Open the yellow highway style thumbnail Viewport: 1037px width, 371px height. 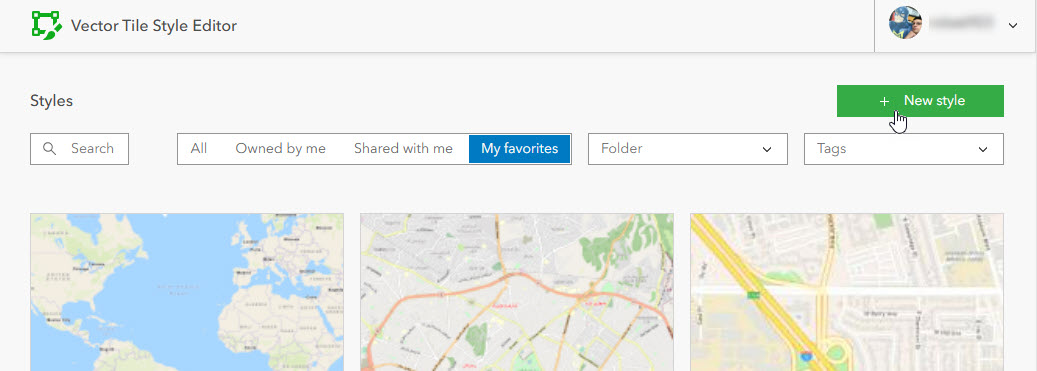[847, 292]
